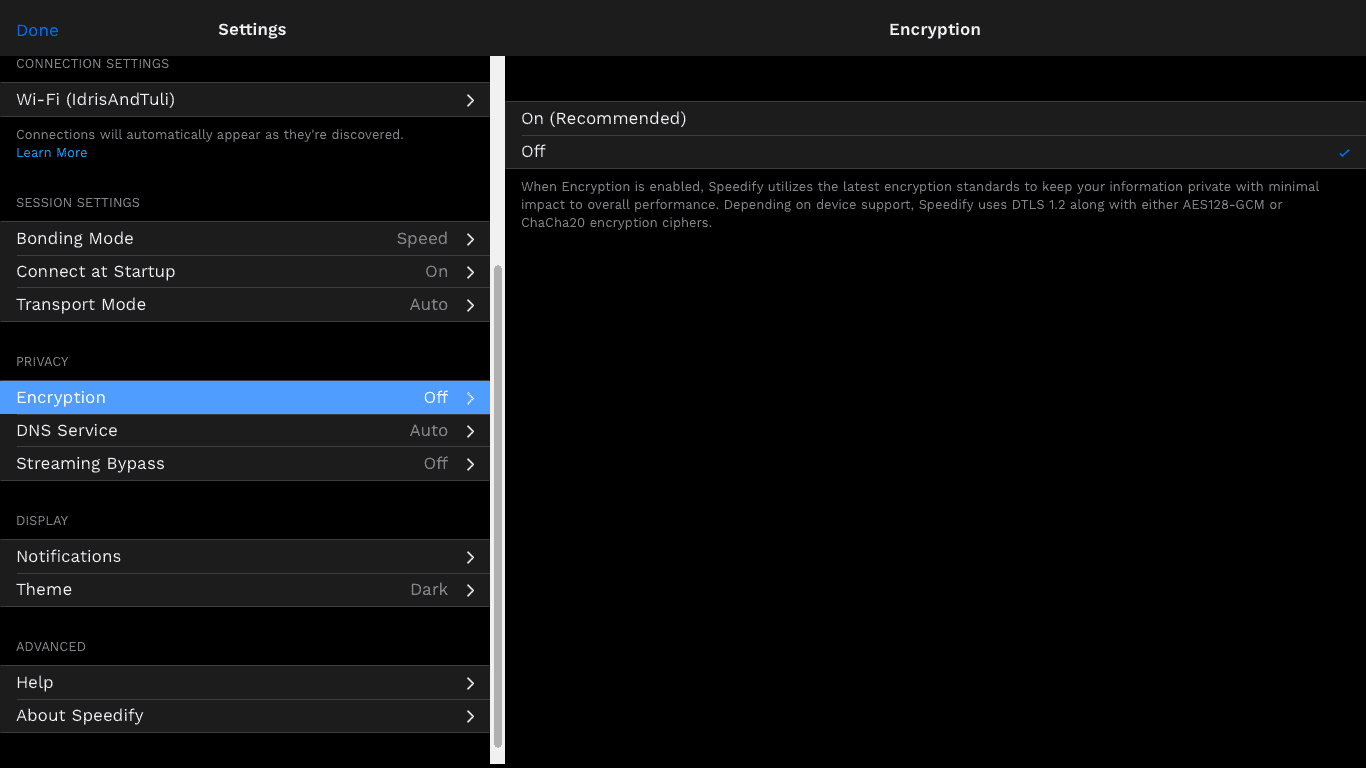The image size is (1366, 768).
Task: Click the Off value of Streaming Bypass
Action: [436, 464]
